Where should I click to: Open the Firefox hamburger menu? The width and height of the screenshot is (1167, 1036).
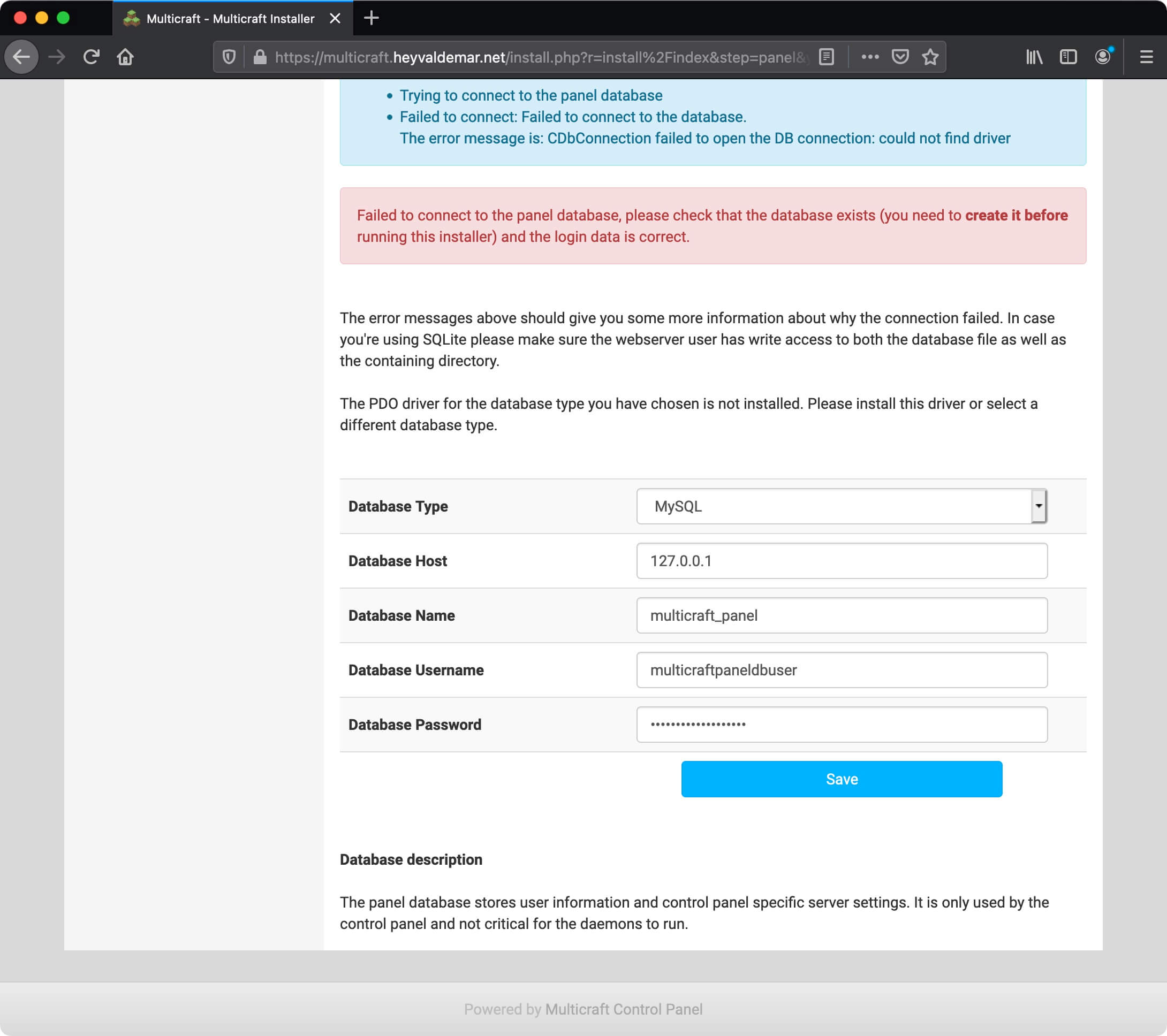point(1146,57)
